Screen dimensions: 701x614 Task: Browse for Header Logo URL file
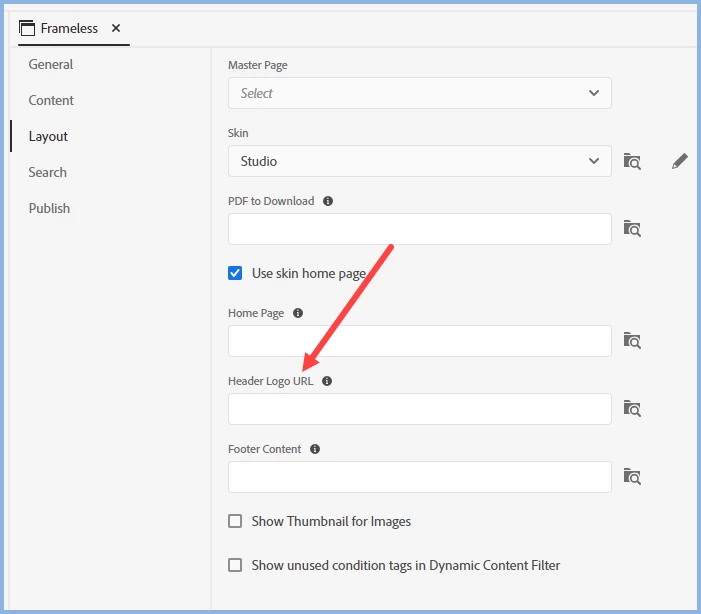coord(632,408)
